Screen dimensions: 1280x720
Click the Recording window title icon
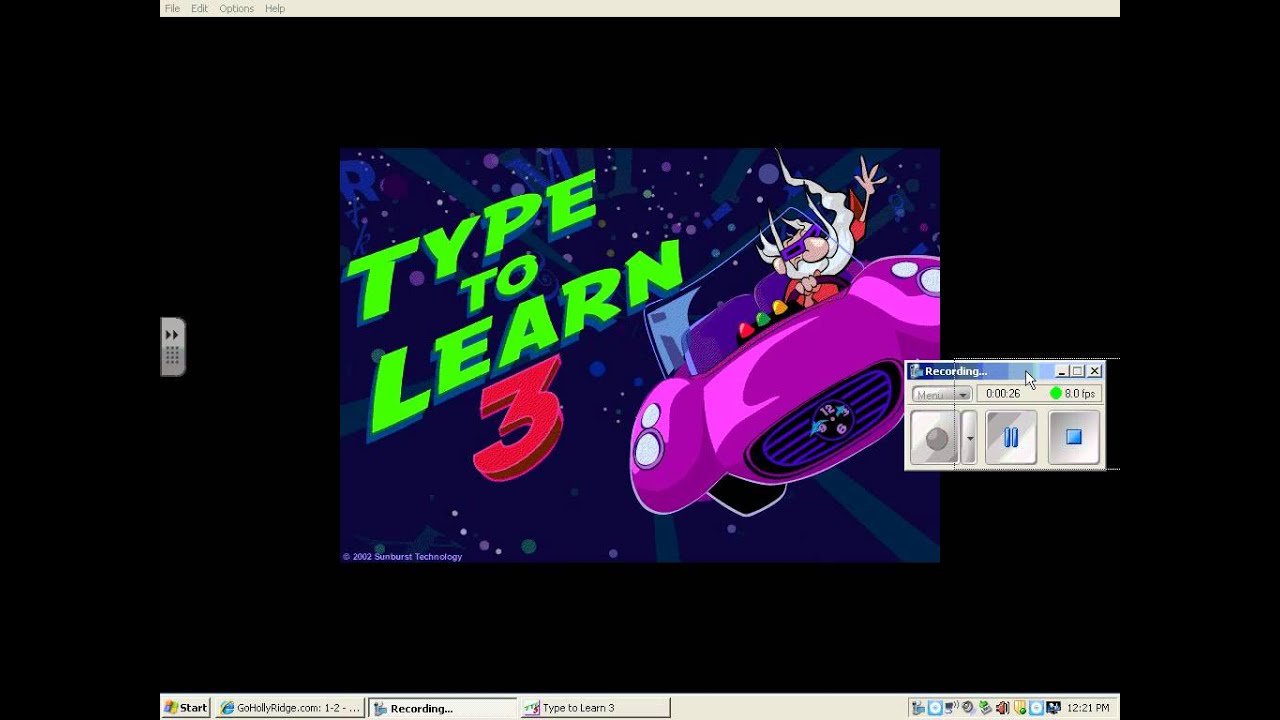(x=915, y=371)
